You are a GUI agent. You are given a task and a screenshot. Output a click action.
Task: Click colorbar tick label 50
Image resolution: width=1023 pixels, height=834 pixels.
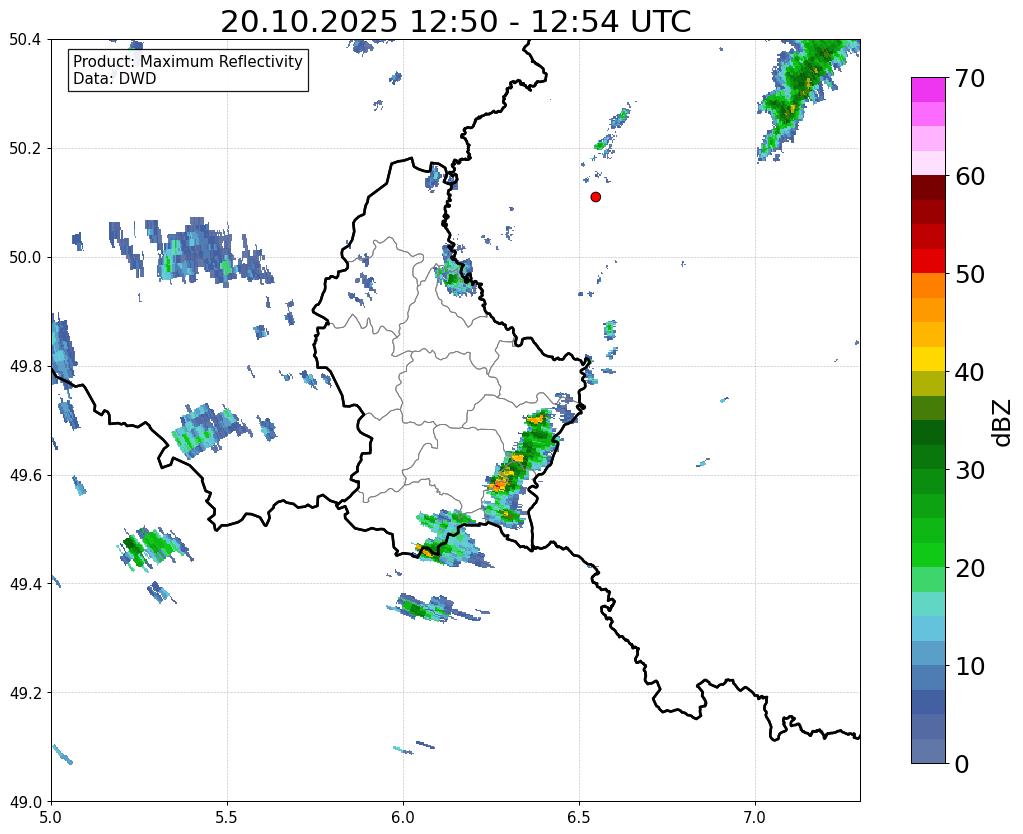(968, 274)
